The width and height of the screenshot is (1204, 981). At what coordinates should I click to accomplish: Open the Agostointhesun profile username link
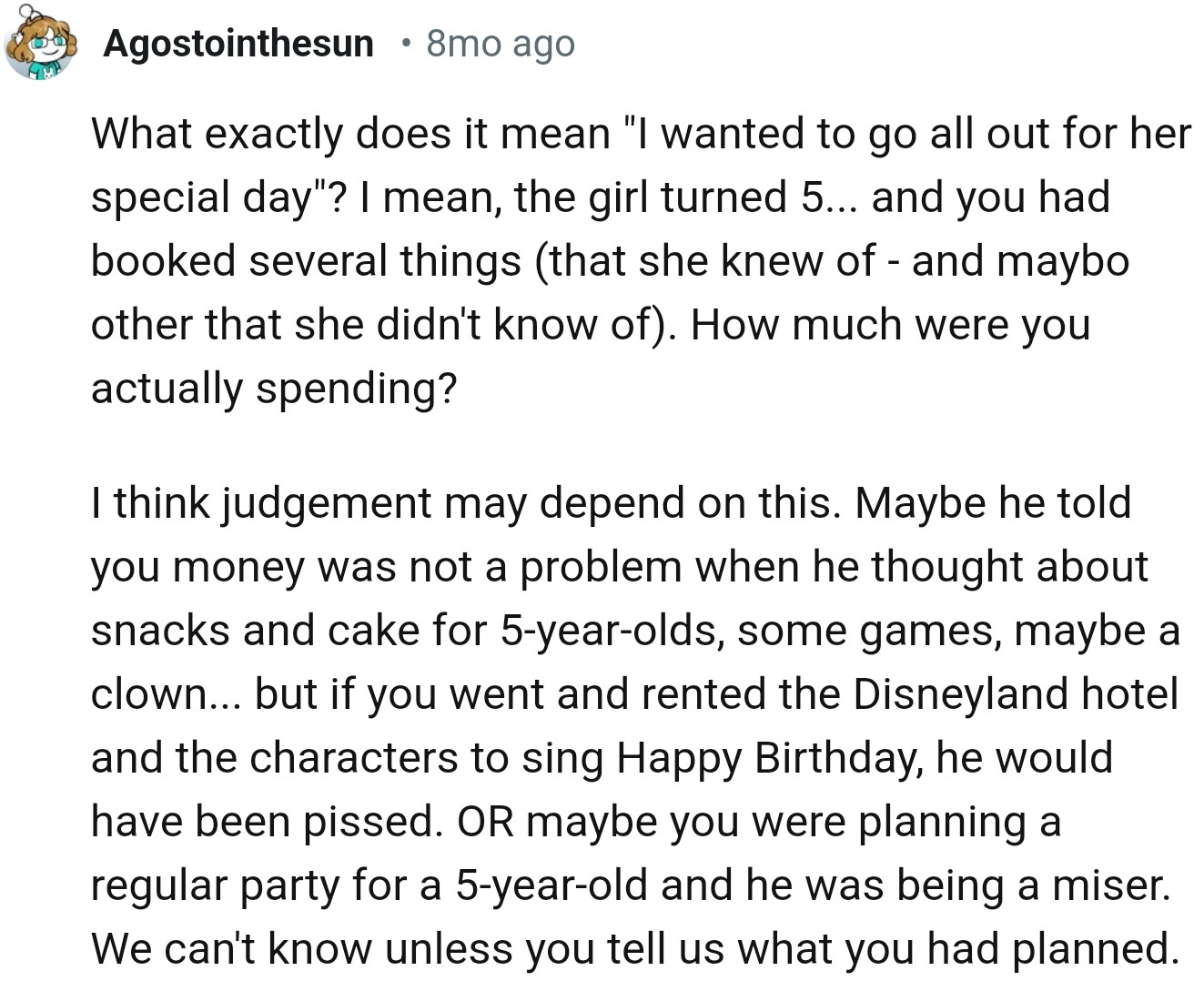pos(238,44)
